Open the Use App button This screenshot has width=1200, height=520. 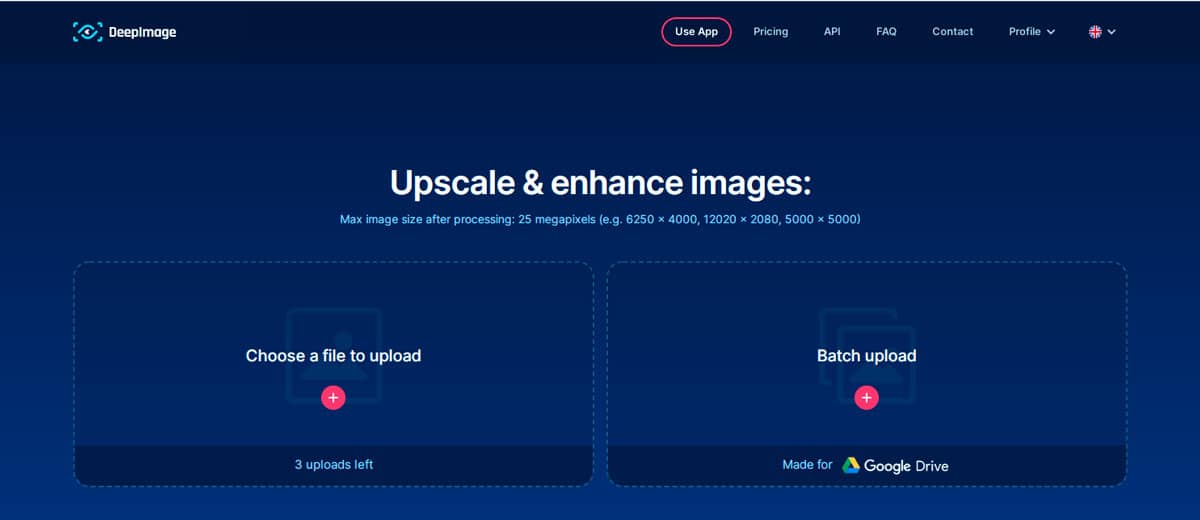[x=696, y=32]
